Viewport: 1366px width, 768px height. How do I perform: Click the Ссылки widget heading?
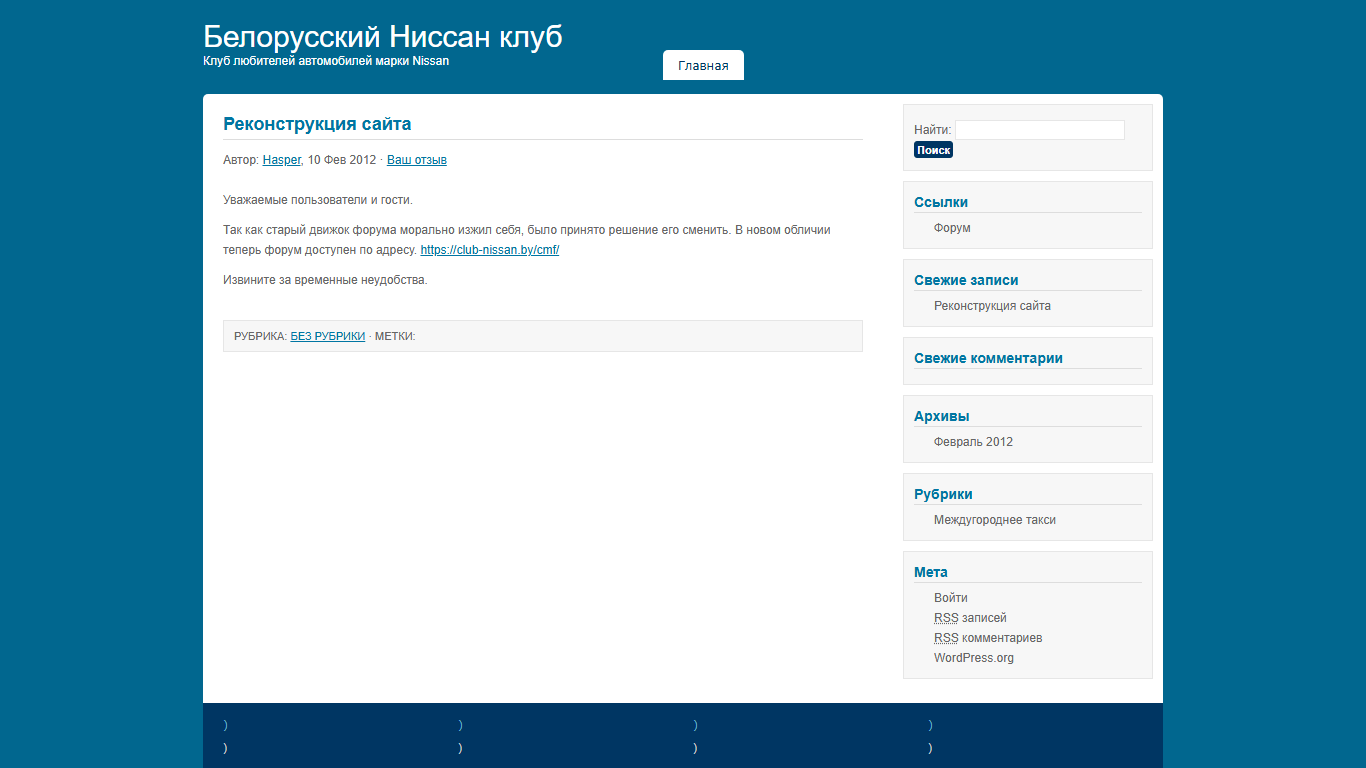coord(941,202)
